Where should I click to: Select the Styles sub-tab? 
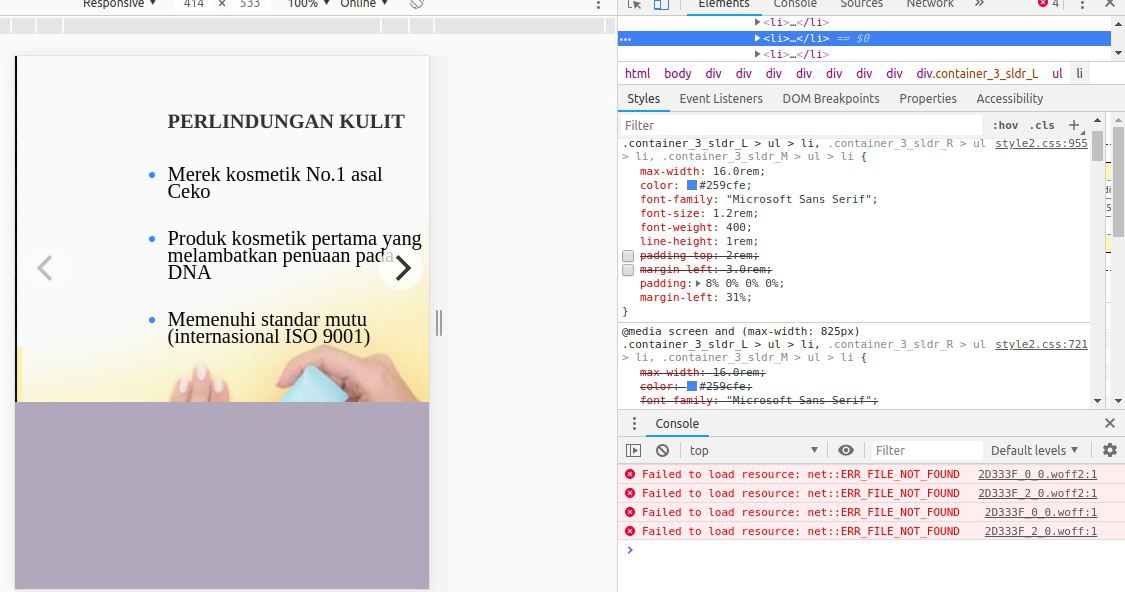tap(644, 99)
